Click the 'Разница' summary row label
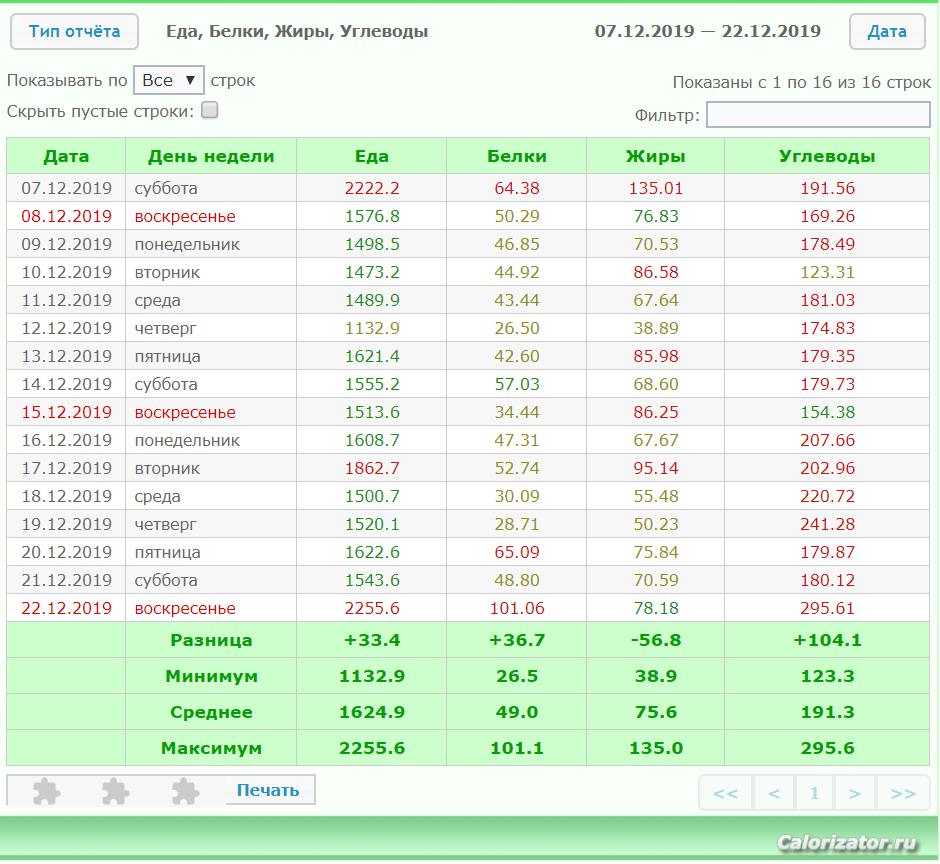940x864 pixels. pos(211,640)
